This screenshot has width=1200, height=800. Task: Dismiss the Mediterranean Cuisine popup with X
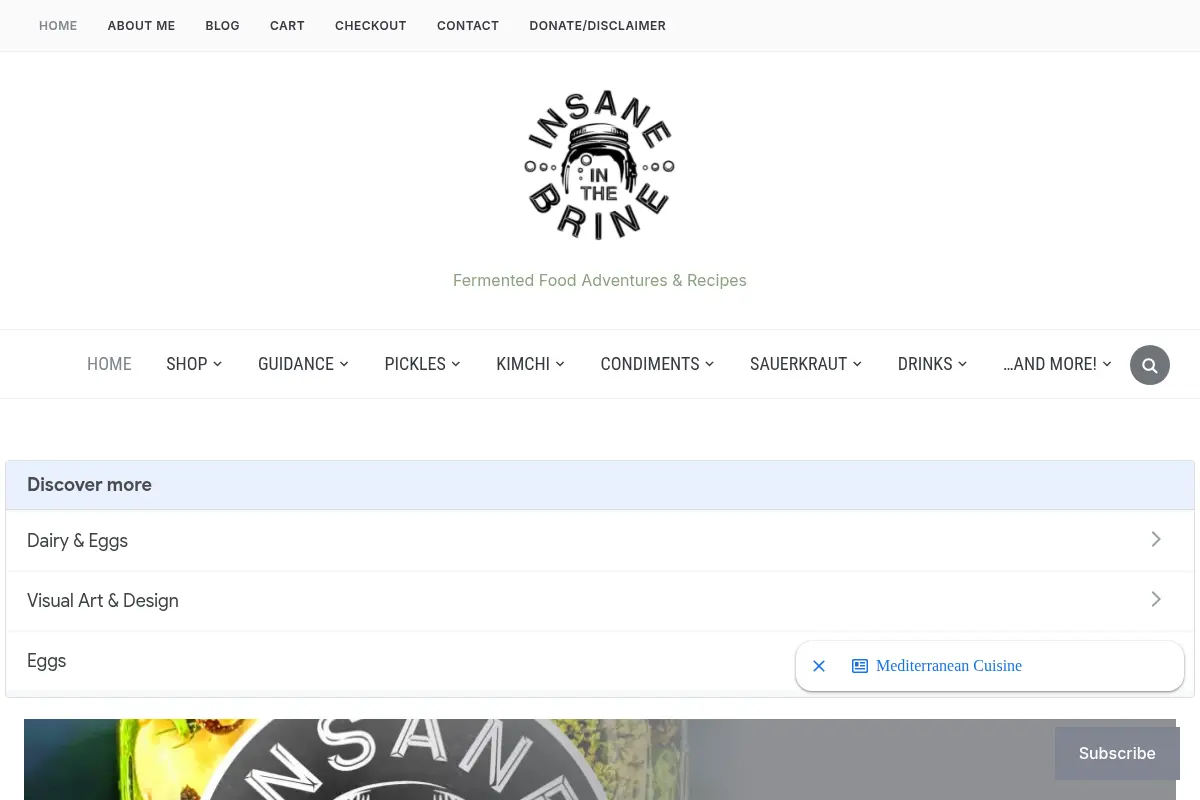(x=819, y=666)
